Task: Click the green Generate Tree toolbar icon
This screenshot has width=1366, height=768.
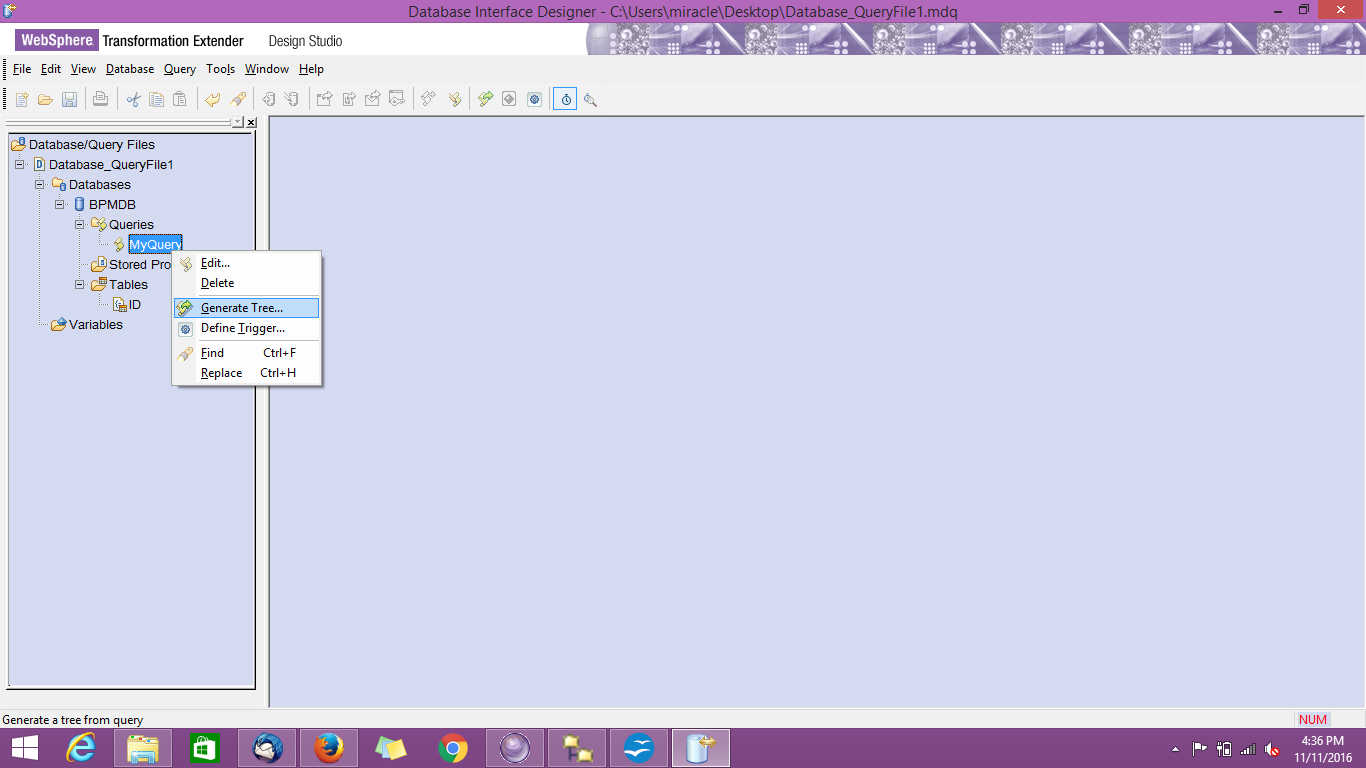Action: [485, 99]
